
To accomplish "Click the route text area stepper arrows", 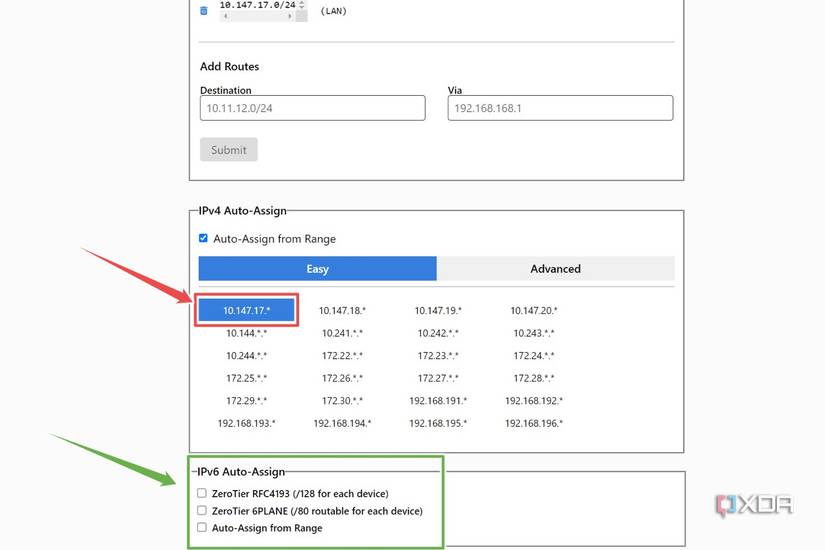I will (x=302, y=6).
